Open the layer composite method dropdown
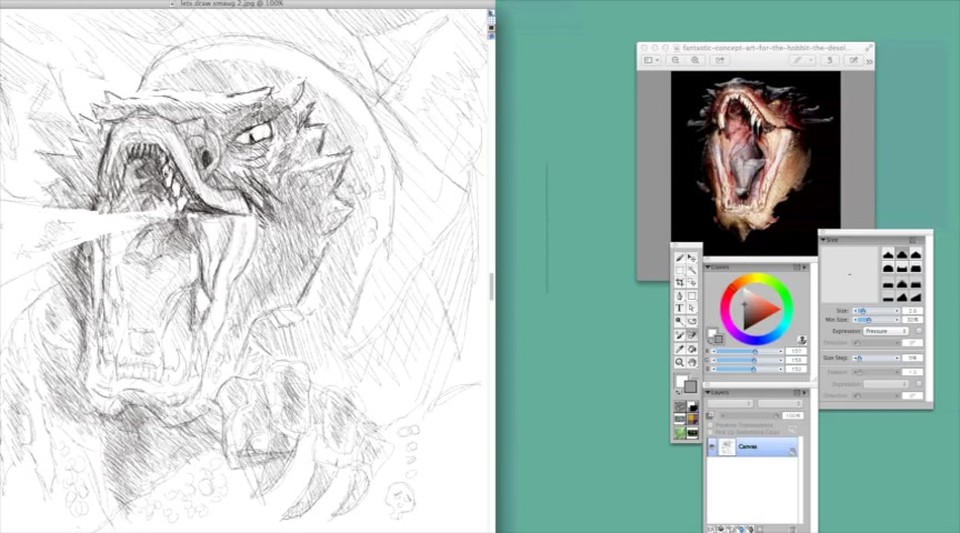 [730, 403]
